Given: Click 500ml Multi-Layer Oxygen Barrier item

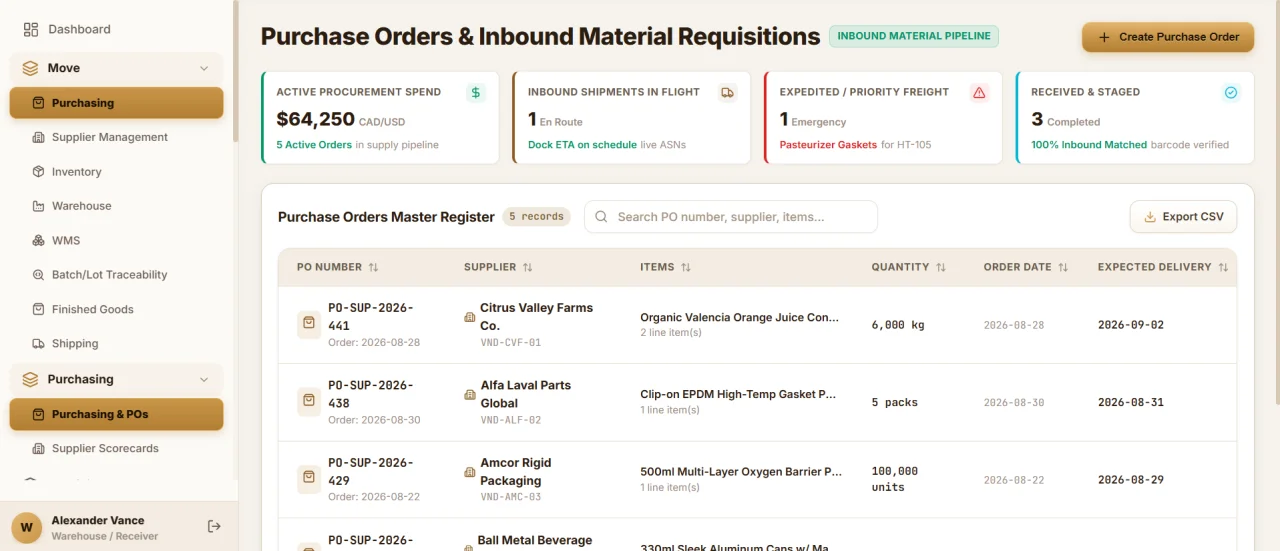Looking at the screenshot, I should click(x=741, y=472).
